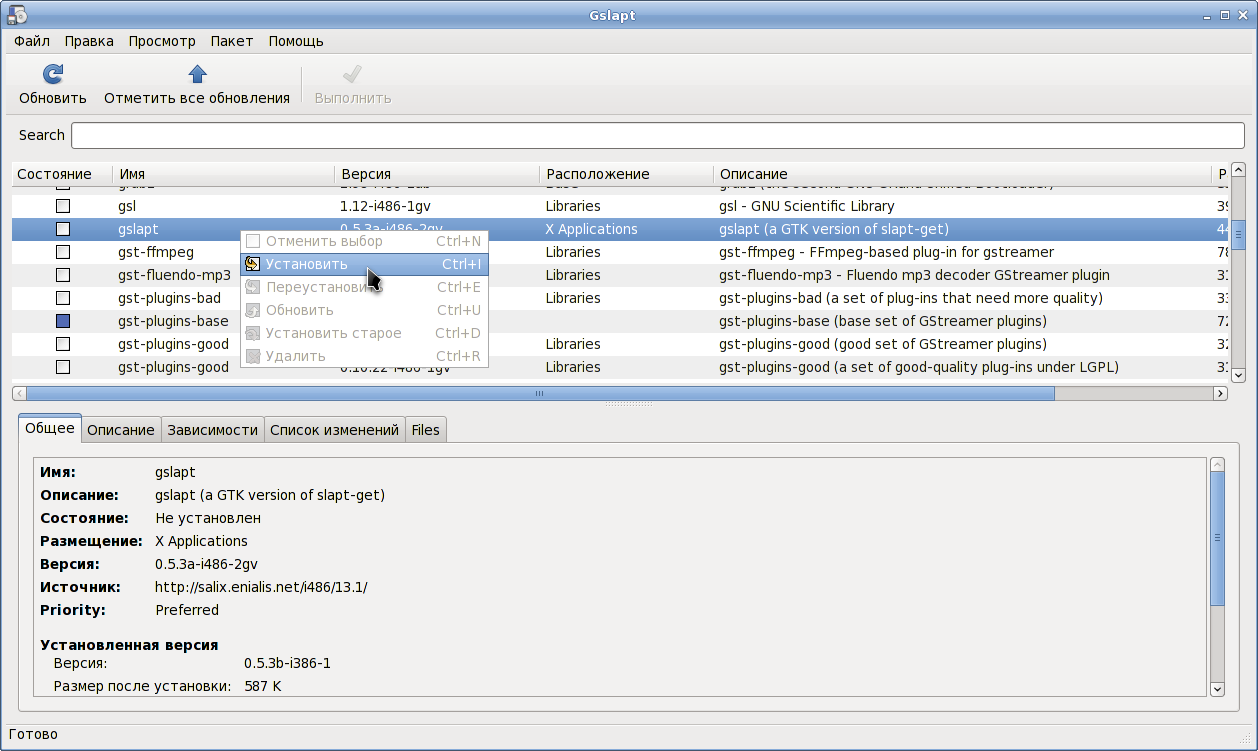Image resolution: width=1258 pixels, height=751 pixels.
Task: Click the details panel vertical scrollbar thumb
Action: (1217, 538)
